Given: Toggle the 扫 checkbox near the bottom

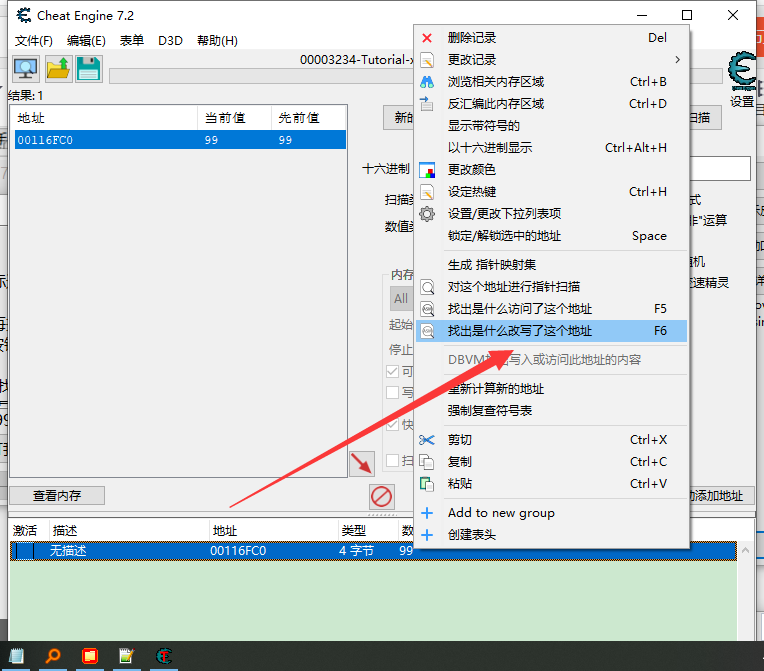Looking at the screenshot, I should pos(393,460).
